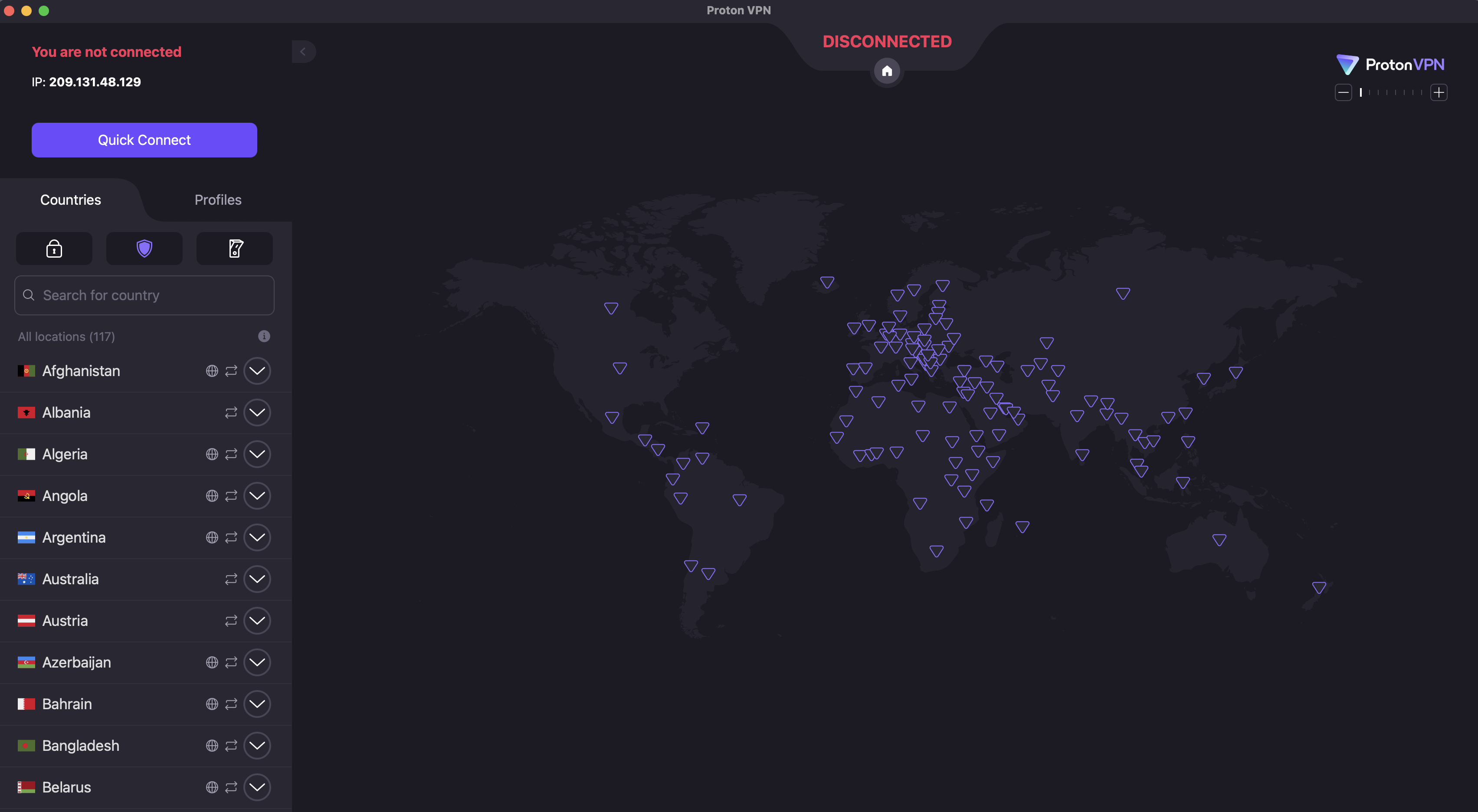
Task: Click the P2P arrows icon next to Albania
Action: point(231,413)
